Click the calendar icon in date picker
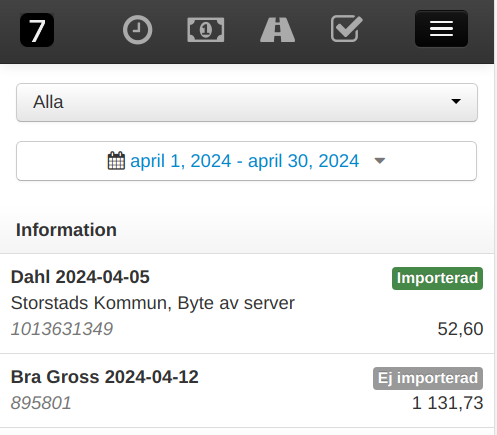The image size is (497, 435). pos(116,161)
